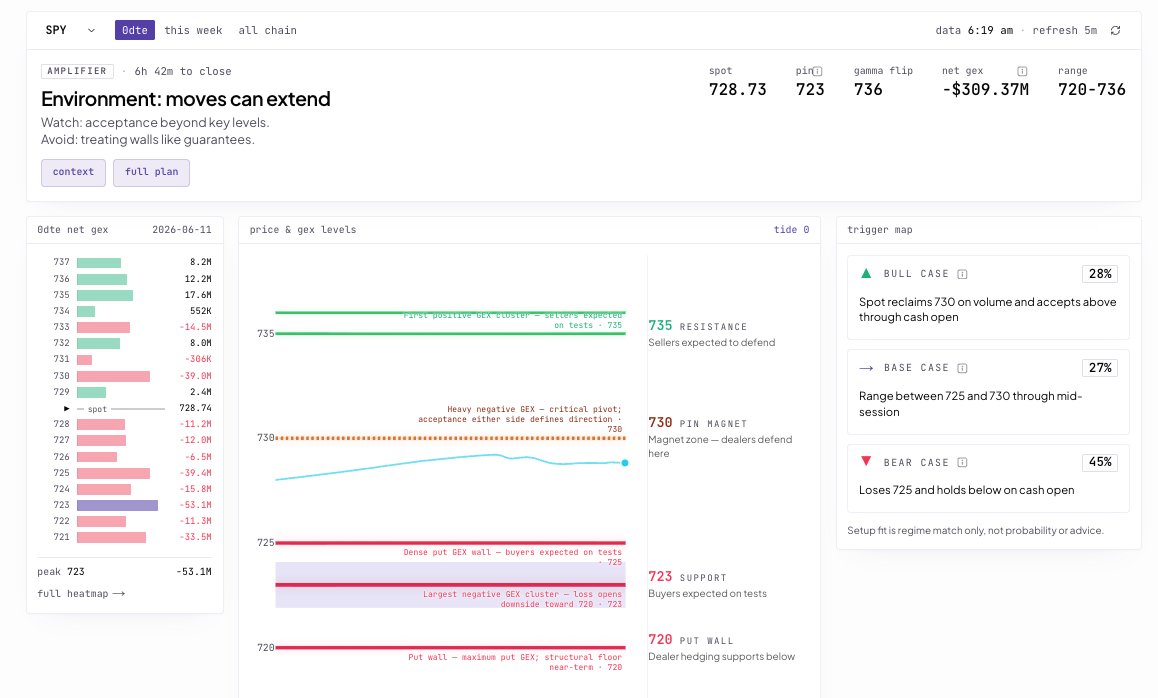The image size is (1158, 698).
Task: Switch to the this week tab
Action: pyautogui.click(x=193, y=30)
